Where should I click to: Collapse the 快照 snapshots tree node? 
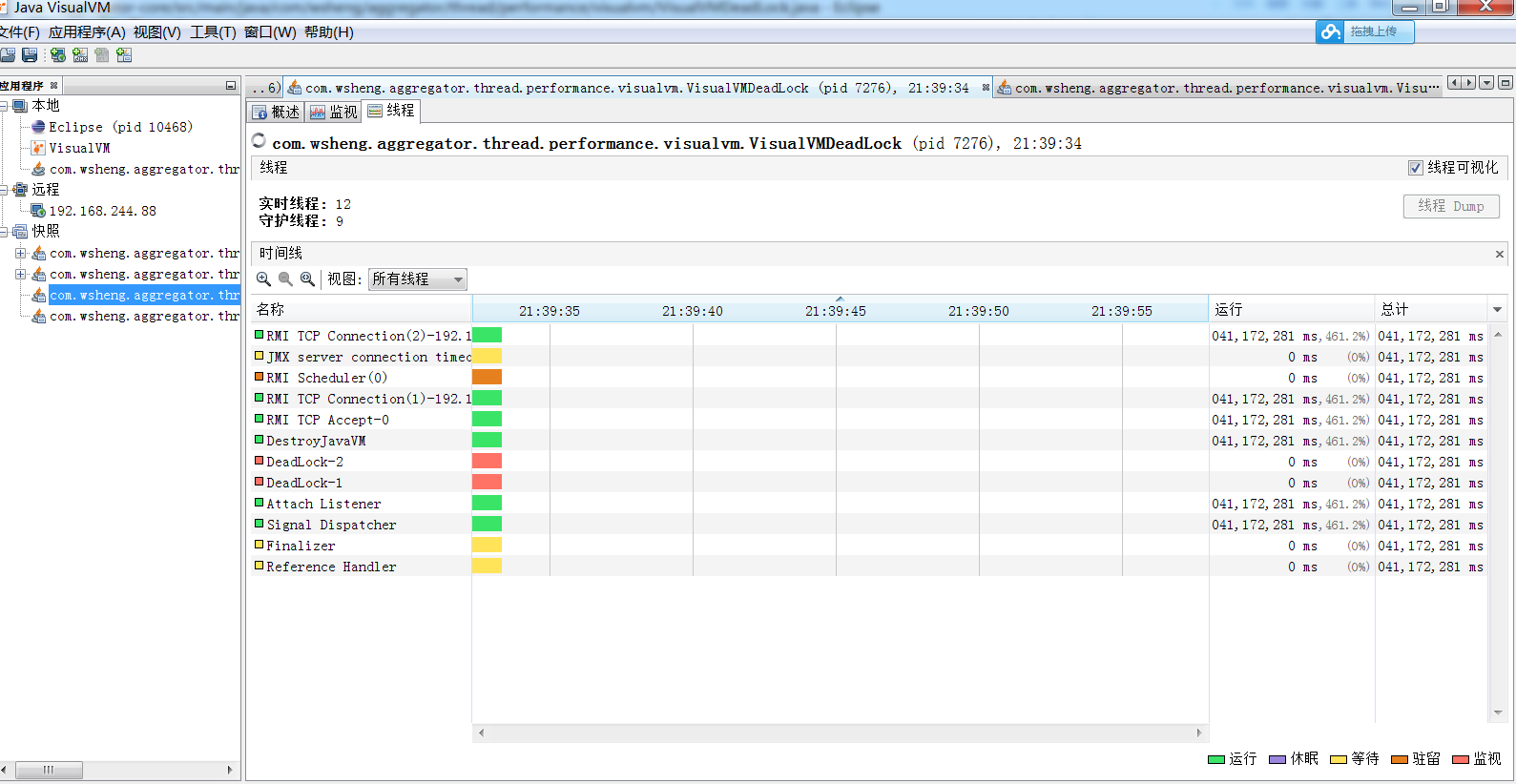tap(5, 232)
